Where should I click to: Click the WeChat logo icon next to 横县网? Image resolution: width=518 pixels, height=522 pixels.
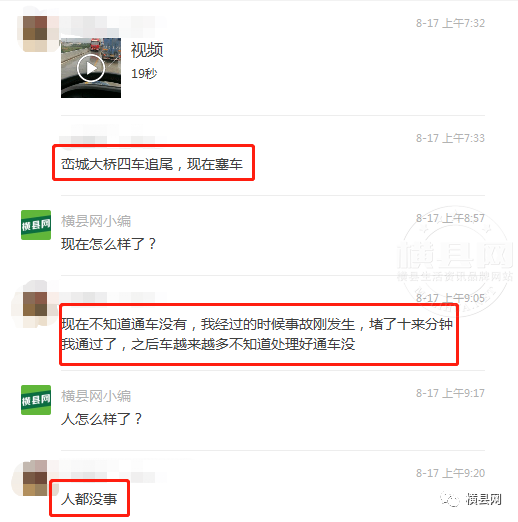(450, 499)
